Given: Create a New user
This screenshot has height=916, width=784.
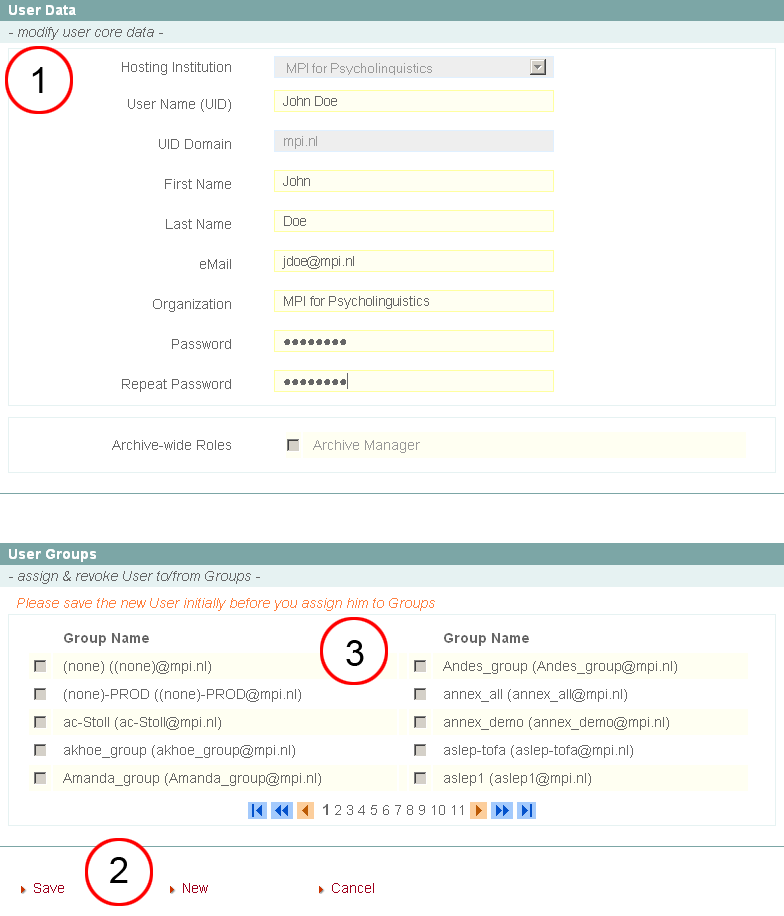Looking at the screenshot, I should [194, 888].
